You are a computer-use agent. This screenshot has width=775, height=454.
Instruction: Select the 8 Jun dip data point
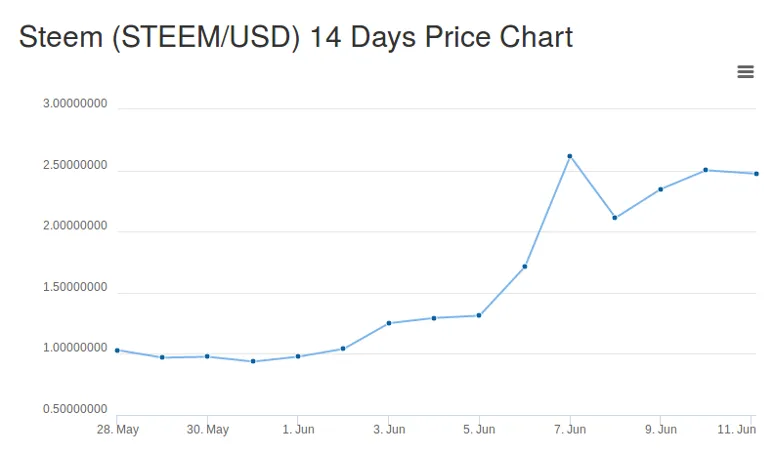(x=615, y=217)
